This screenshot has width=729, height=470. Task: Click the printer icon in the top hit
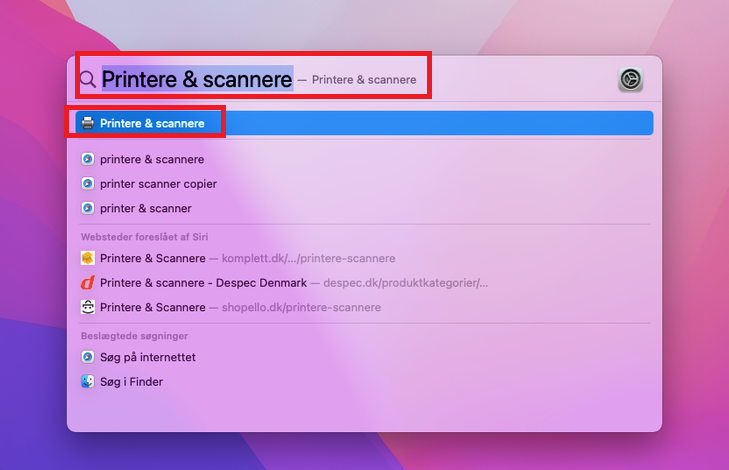coord(88,123)
